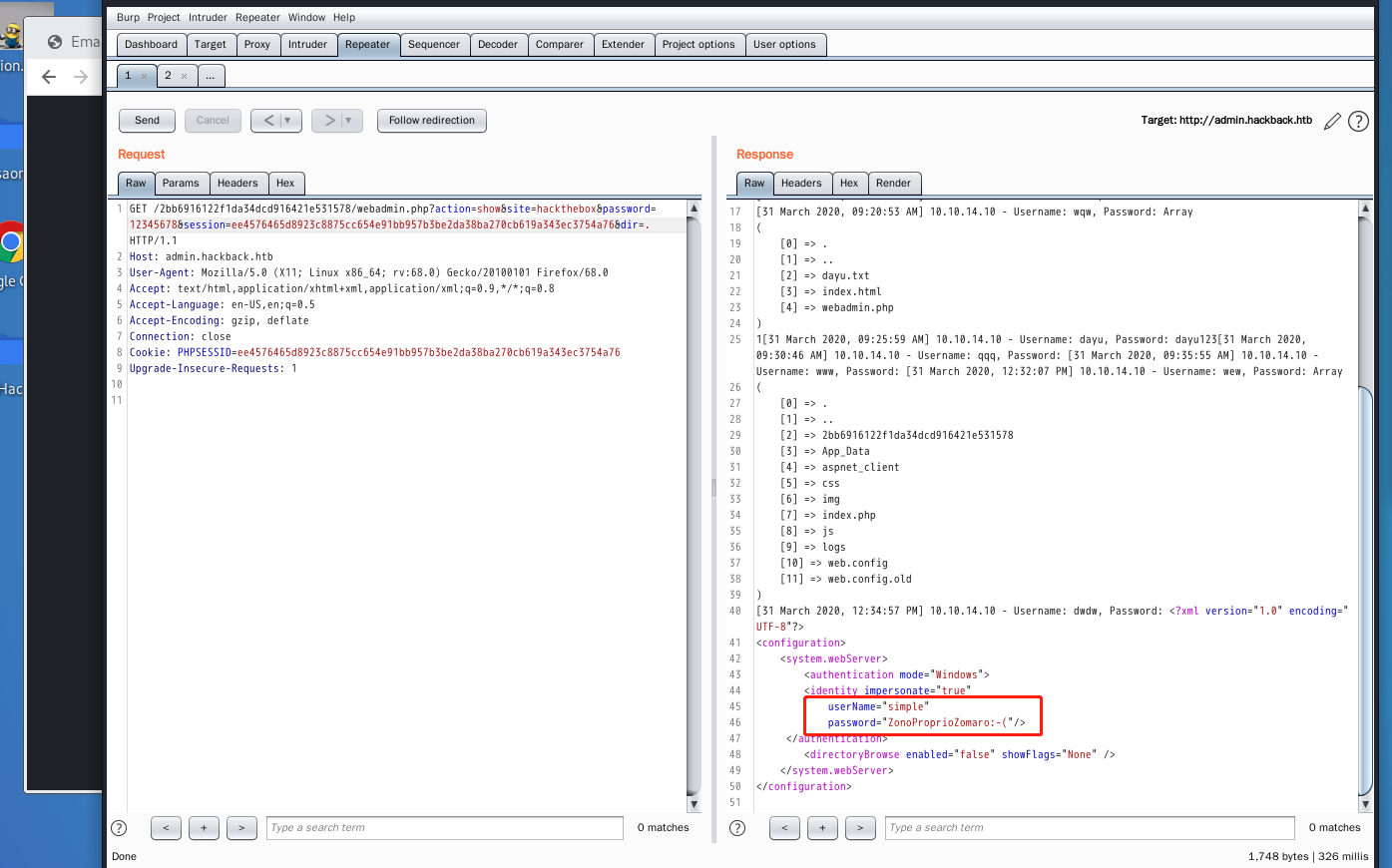The width and height of the screenshot is (1392, 868).
Task: Open request search help icon
Action: (119, 827)
